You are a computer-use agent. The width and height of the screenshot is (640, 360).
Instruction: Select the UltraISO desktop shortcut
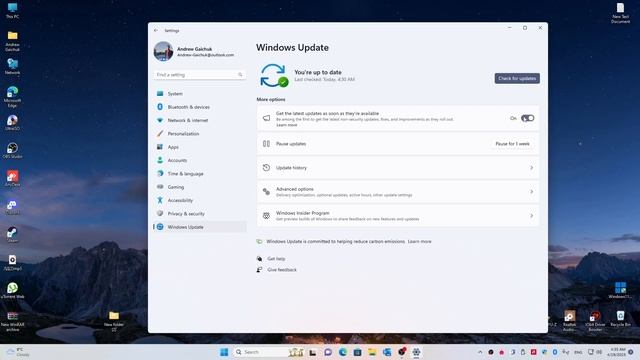12,122
